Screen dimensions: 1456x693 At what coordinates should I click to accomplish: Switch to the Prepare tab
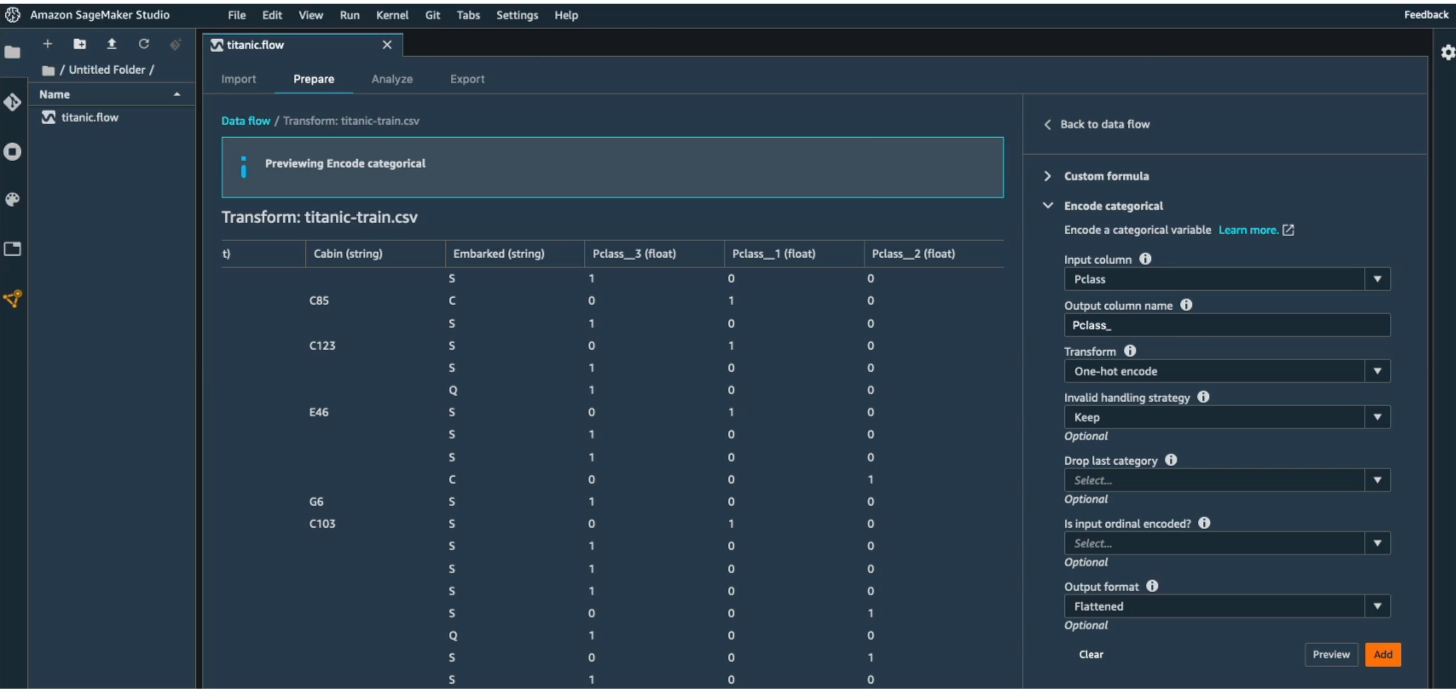(314, 79)
